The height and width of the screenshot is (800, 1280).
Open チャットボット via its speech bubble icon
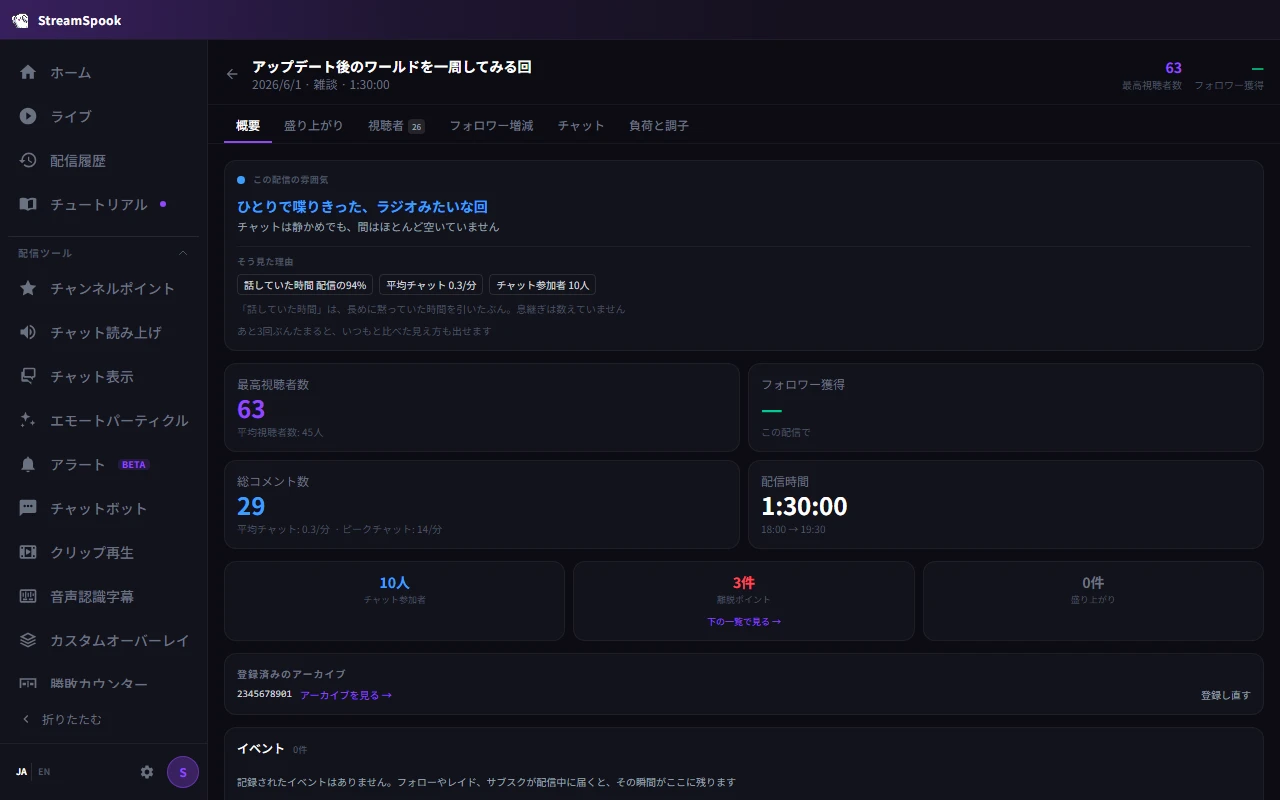coord(28,508)
